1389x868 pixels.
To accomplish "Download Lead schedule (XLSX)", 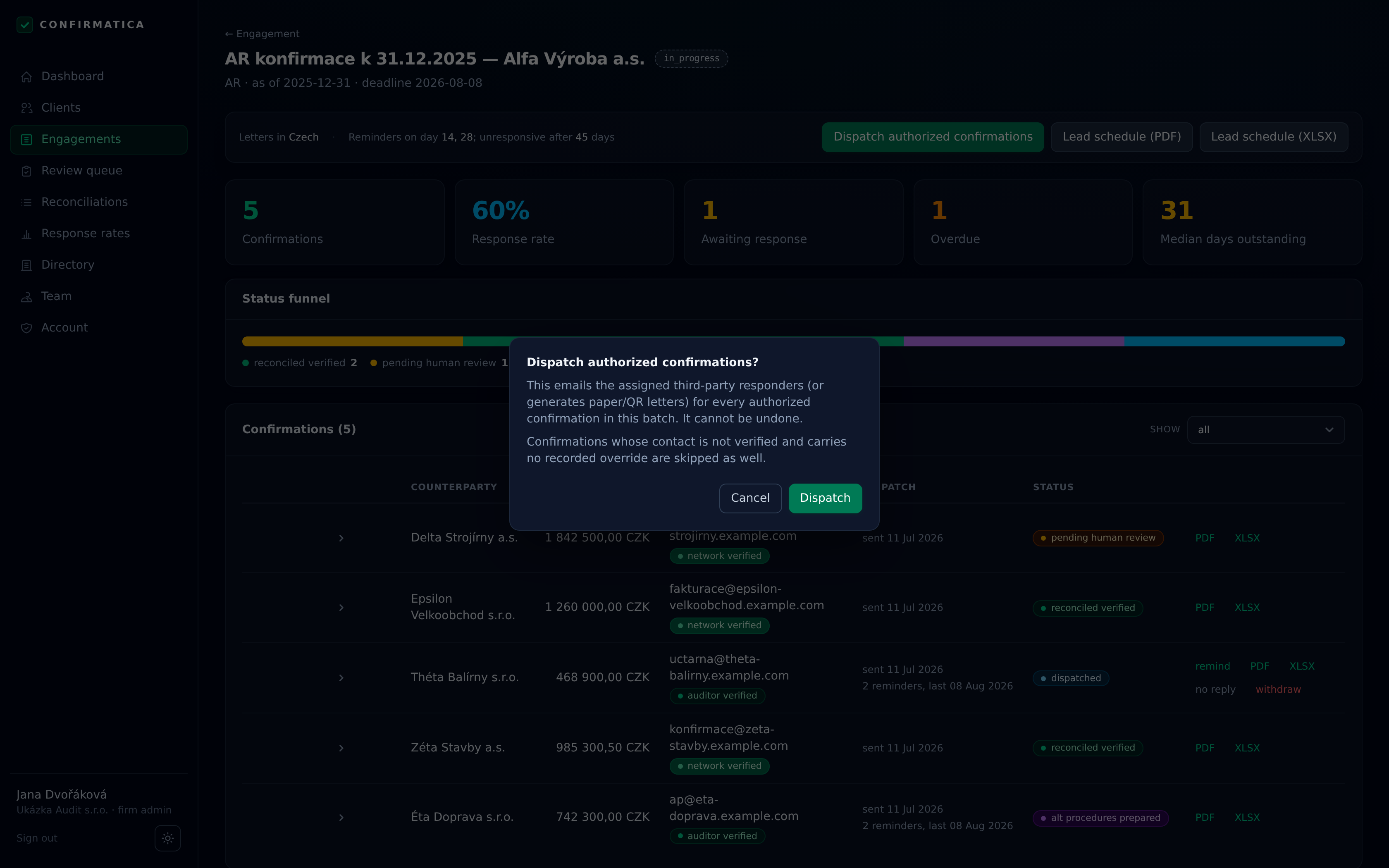I will pos(1274,137).
